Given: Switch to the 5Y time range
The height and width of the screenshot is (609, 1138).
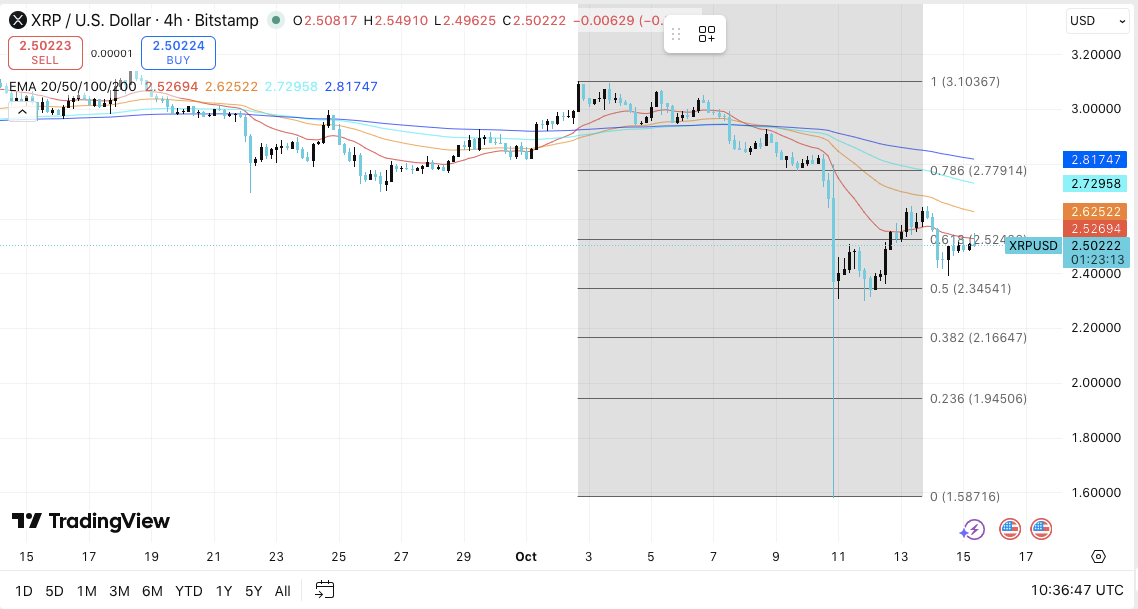Looking at the screenshot, I should click(254, 591).
